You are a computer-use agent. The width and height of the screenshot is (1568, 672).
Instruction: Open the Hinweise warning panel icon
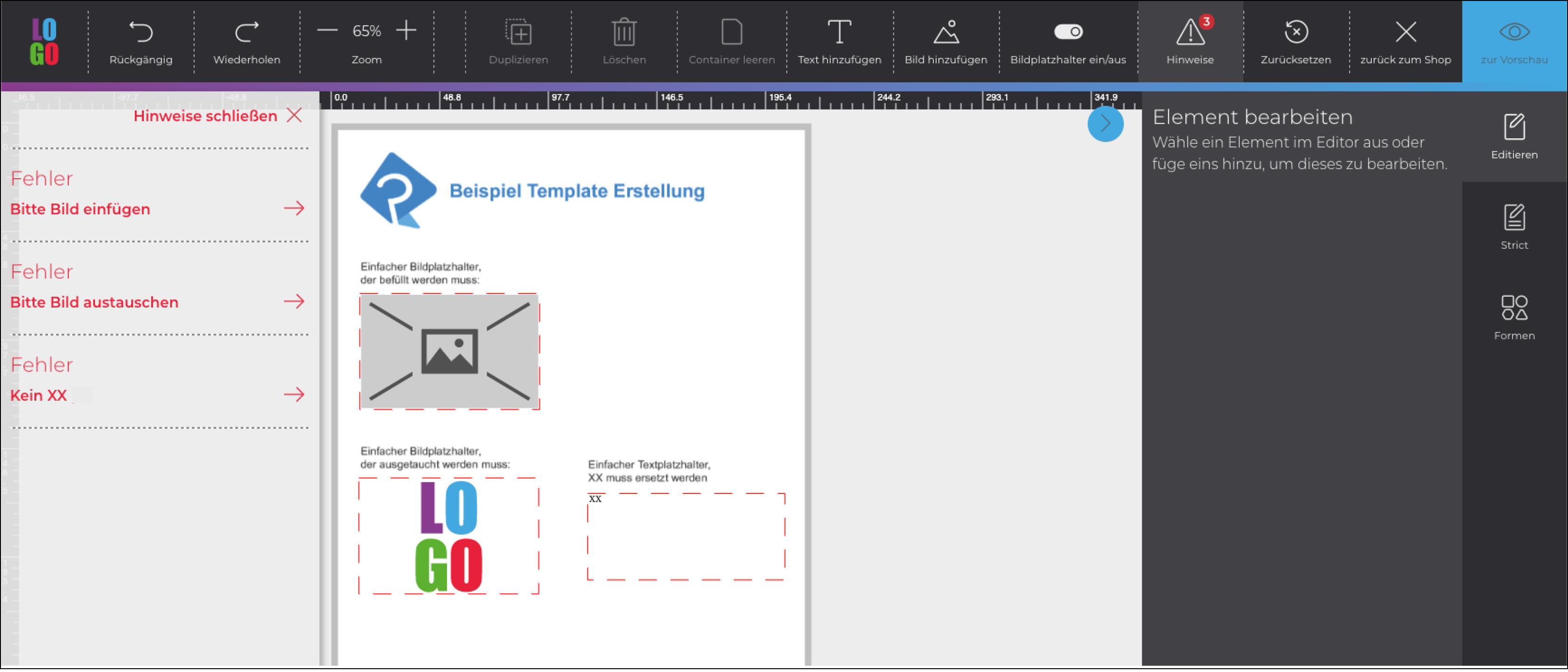pos(1190,33)
